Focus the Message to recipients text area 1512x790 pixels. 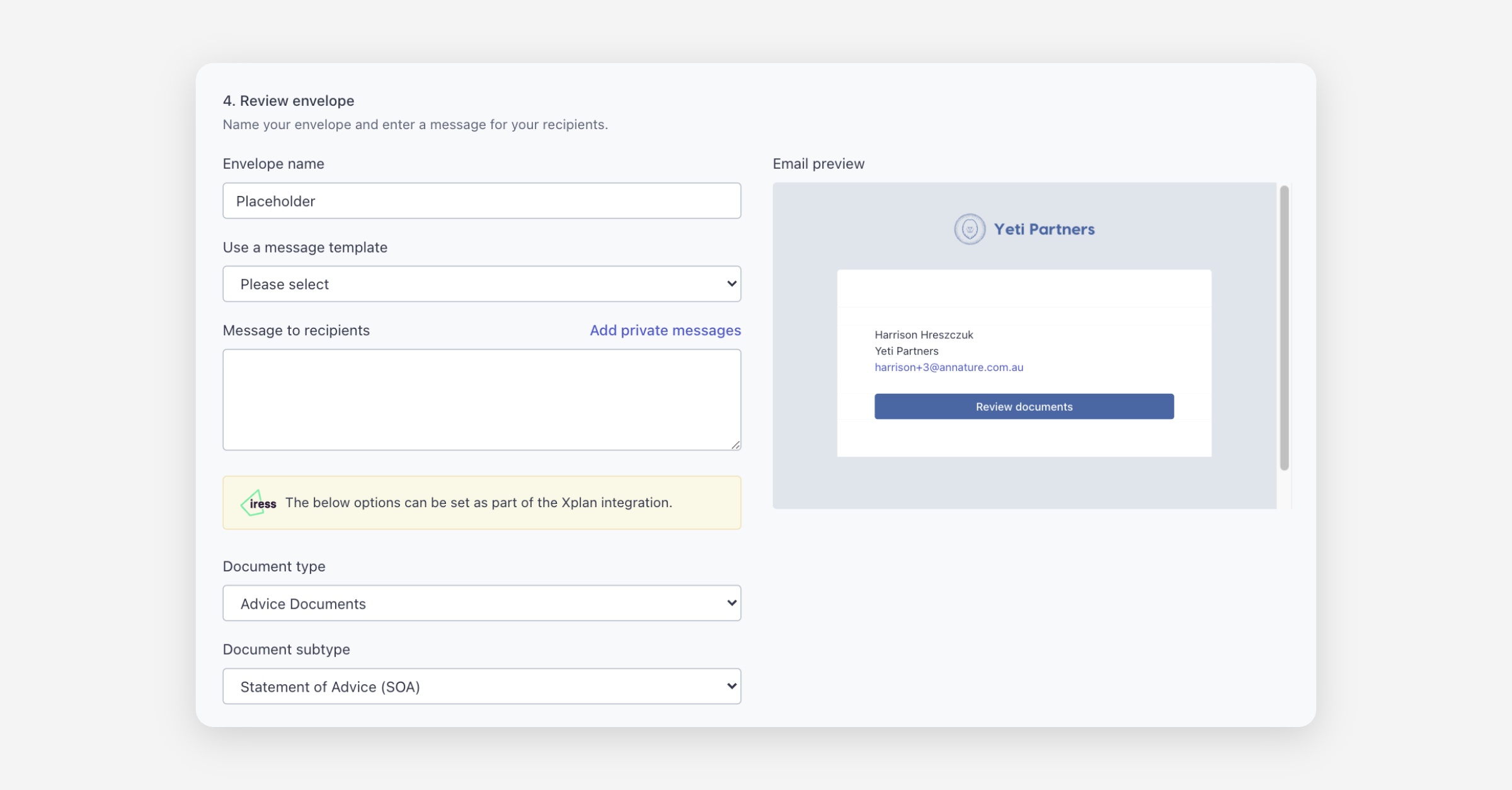[x=481, y=399]
